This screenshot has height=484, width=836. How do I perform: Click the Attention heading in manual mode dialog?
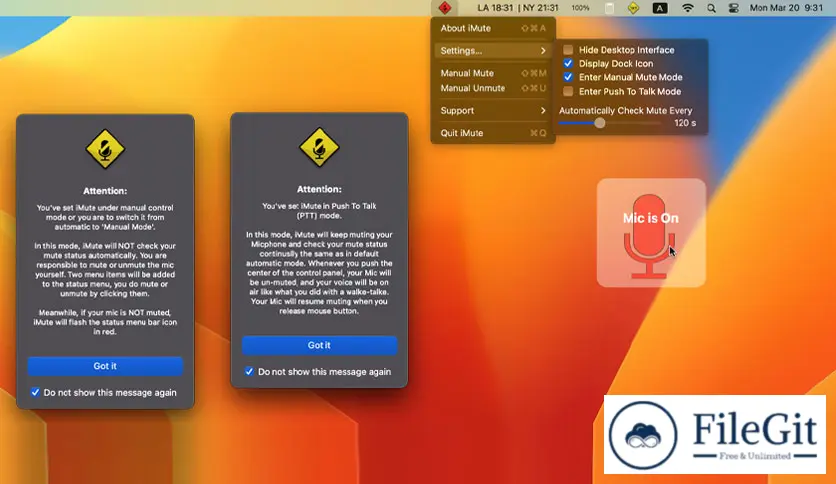(105, 191)
